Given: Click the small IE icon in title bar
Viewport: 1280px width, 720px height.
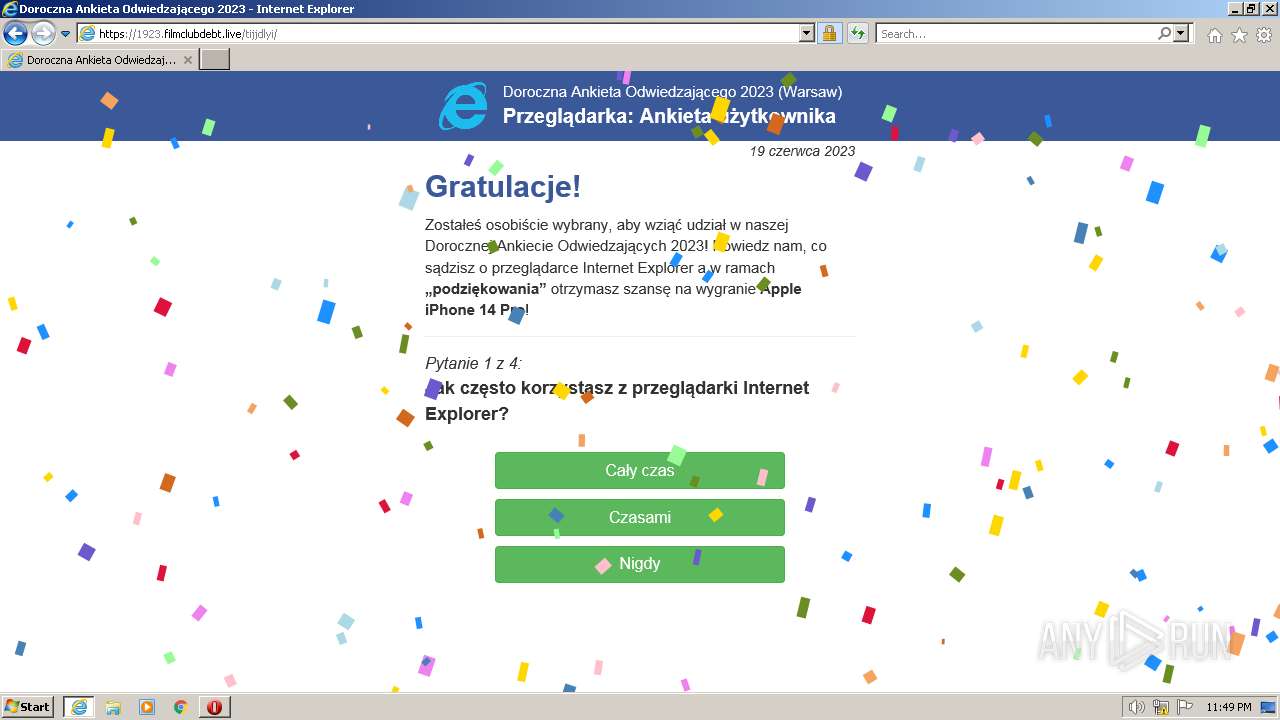Looking at the screenshot, I should [10, 9].
